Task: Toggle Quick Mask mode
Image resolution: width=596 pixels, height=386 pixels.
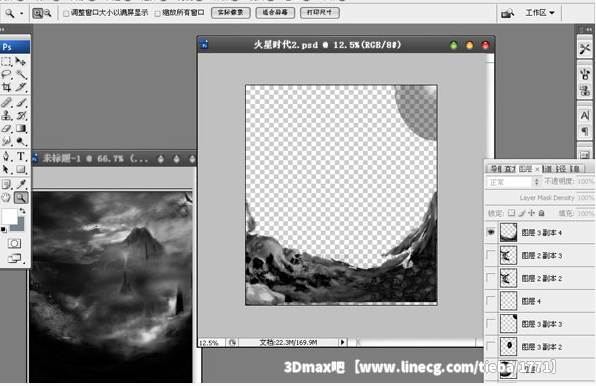Action: click(x=14, y=243)
